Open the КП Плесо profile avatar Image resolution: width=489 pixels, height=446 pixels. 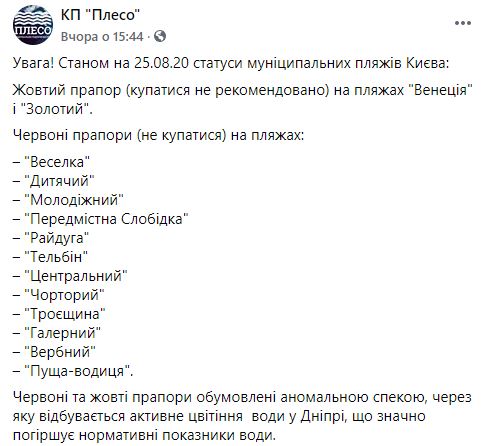33,25
